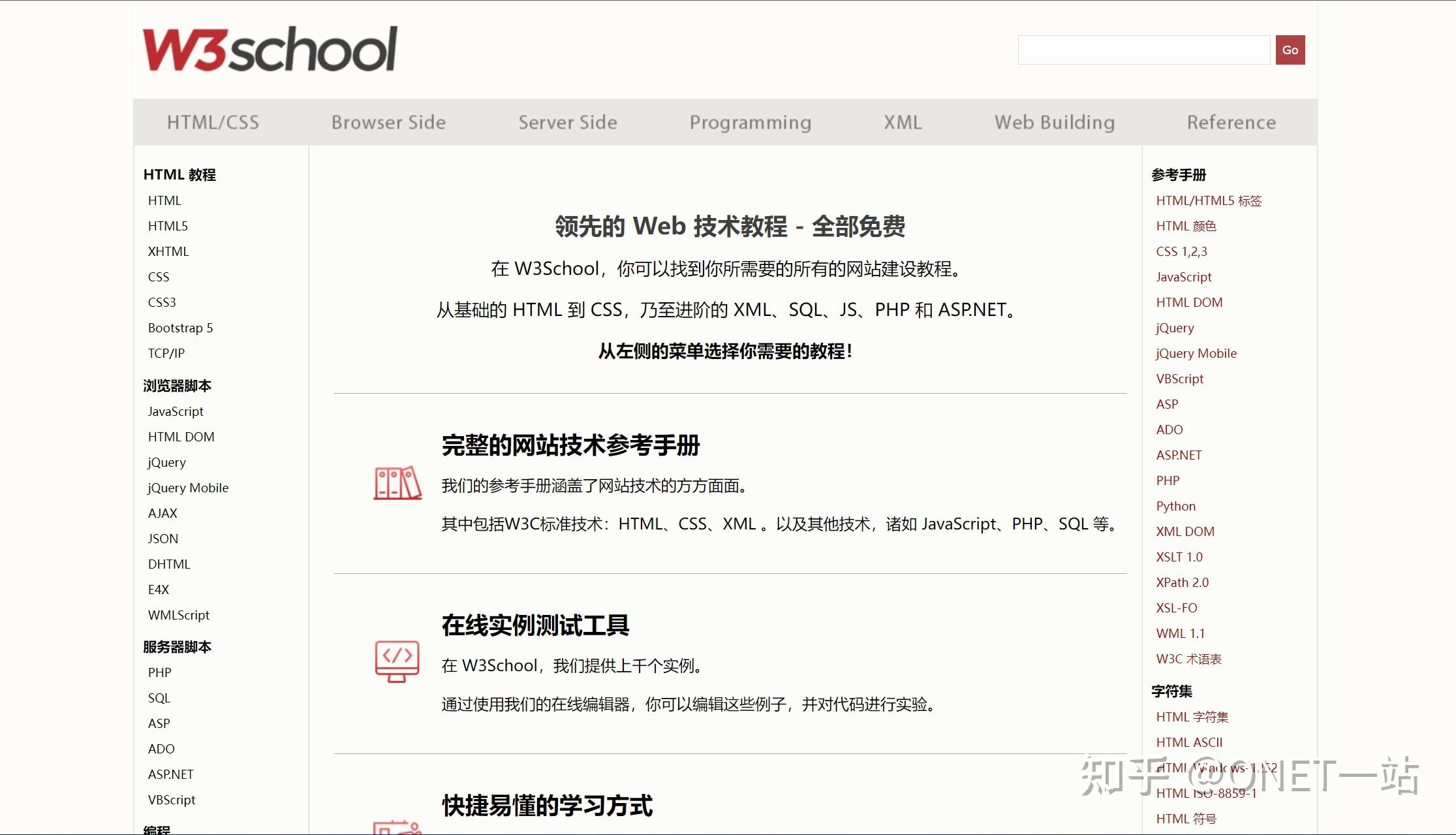
Task: Open the HTML/CSS navigation menu
Action: point(213,121)
